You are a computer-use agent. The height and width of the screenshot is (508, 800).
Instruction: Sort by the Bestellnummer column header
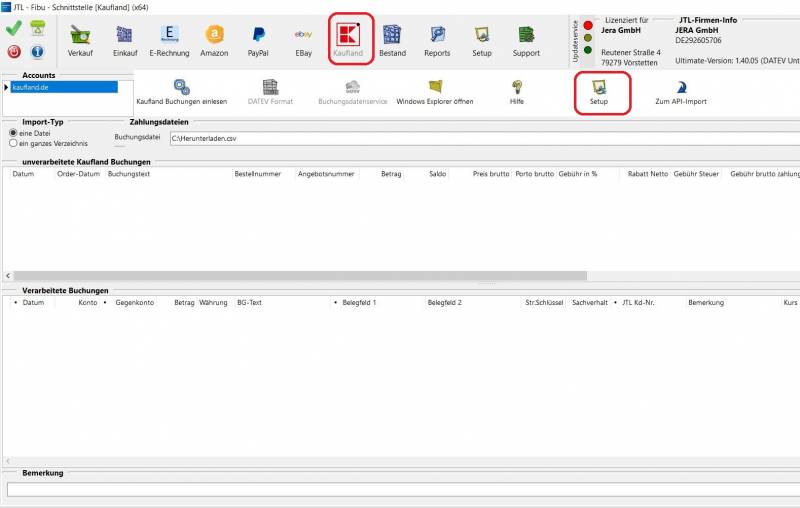pos(259,174)
